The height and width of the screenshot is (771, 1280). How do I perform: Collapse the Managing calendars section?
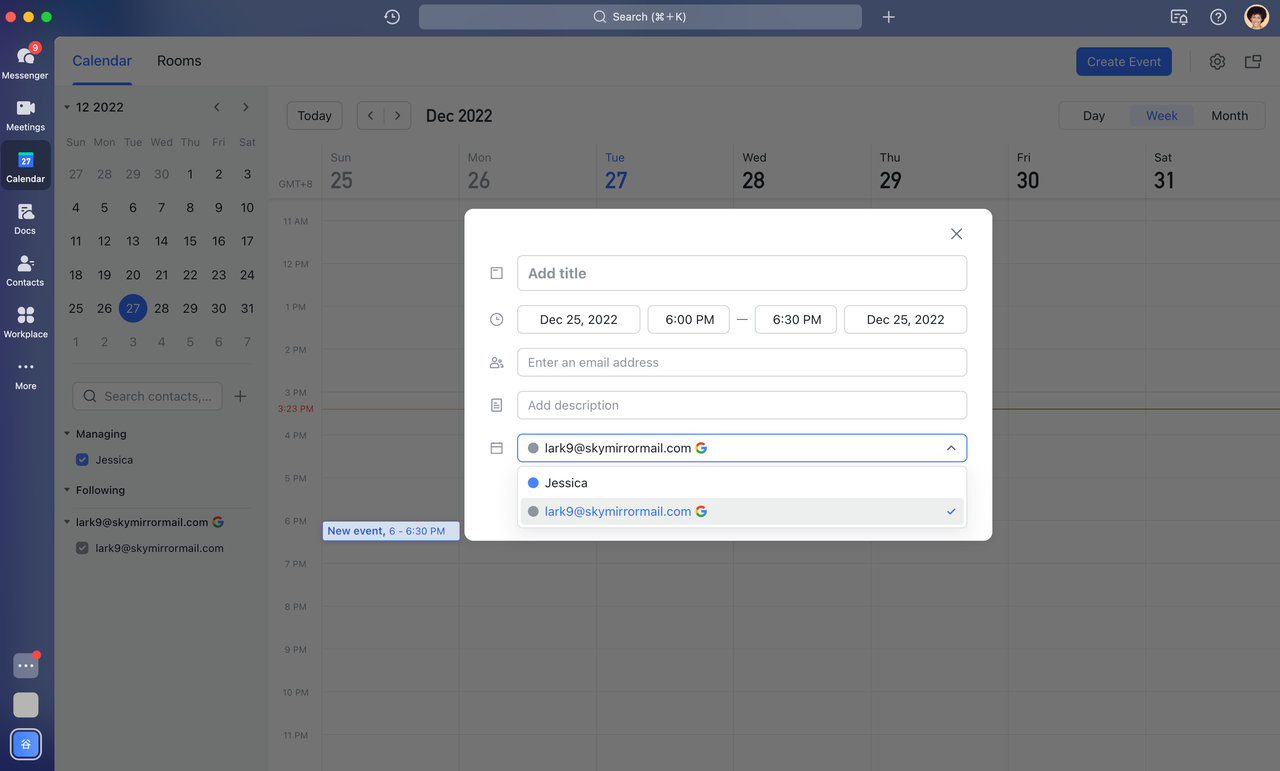click(x=67, y=434)
